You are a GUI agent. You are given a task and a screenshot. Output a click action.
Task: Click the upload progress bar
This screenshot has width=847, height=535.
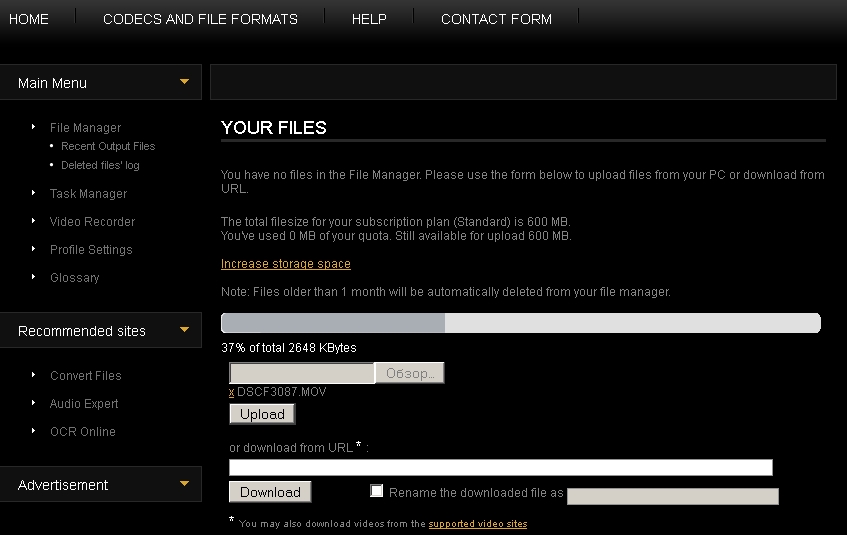pyautogui.click(x=521, y=323)
